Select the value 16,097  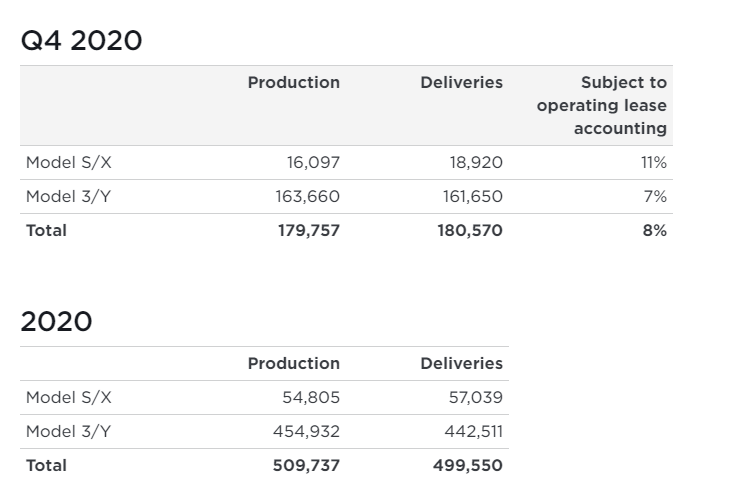click(313, 162)
